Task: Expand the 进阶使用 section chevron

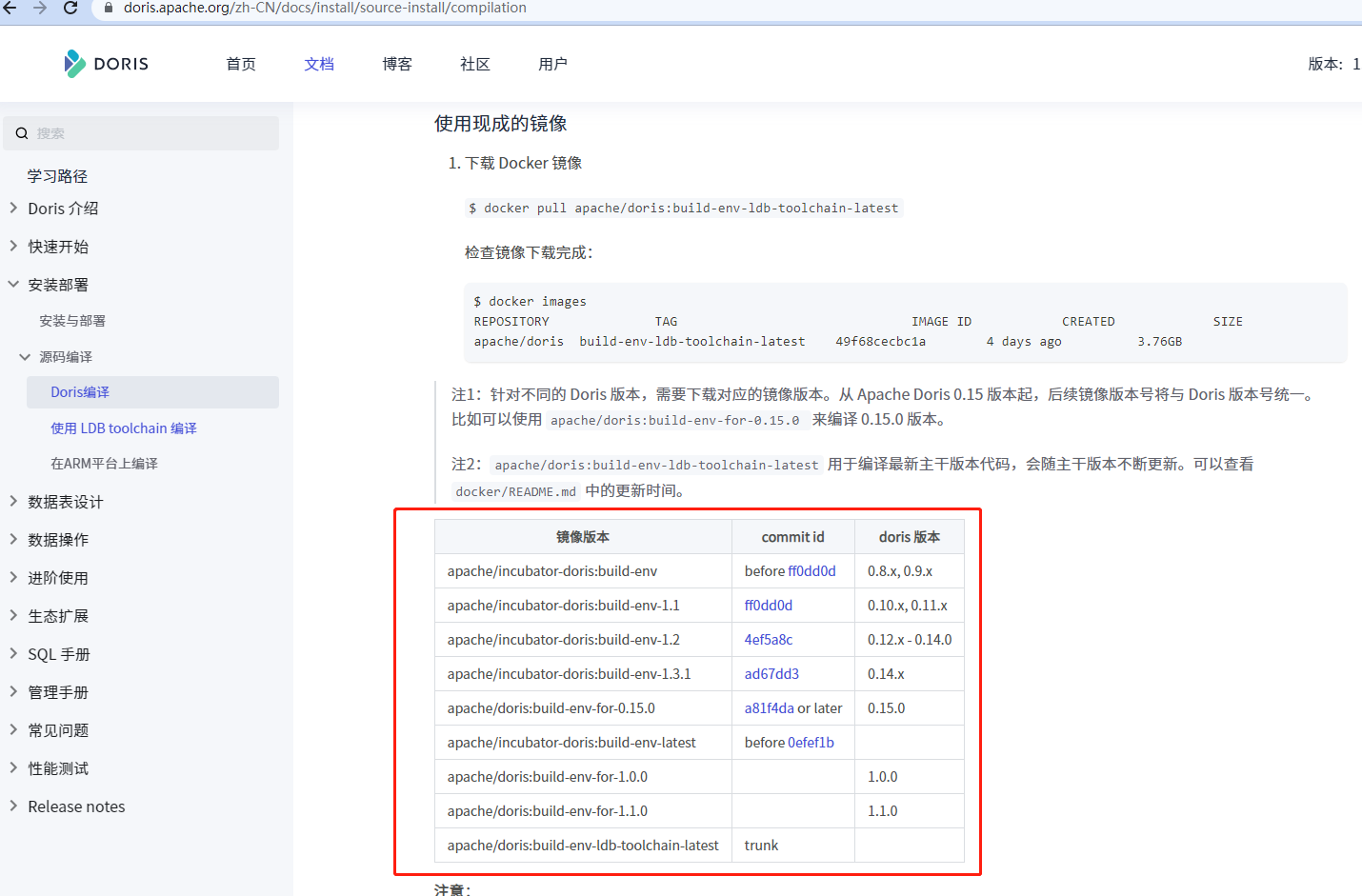Action: click(13, 577)
